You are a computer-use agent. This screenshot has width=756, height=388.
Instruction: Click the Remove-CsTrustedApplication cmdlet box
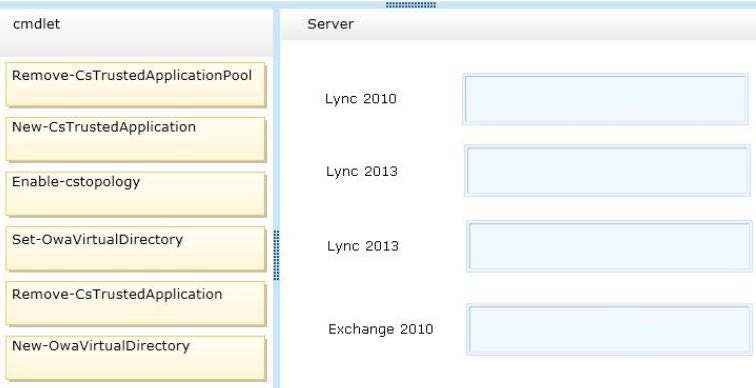coord(135,303)
